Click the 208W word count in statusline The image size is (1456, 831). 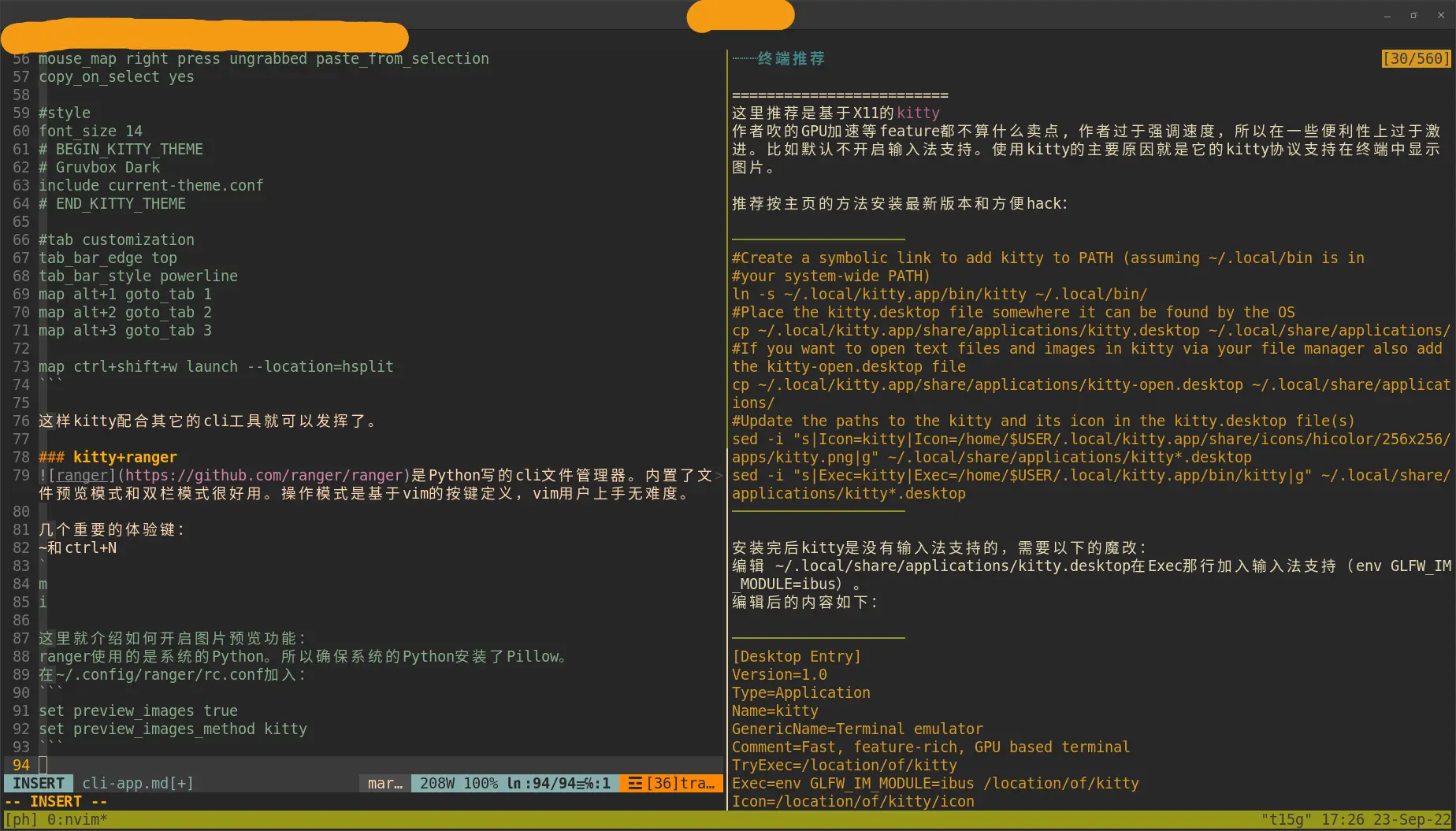437,783
